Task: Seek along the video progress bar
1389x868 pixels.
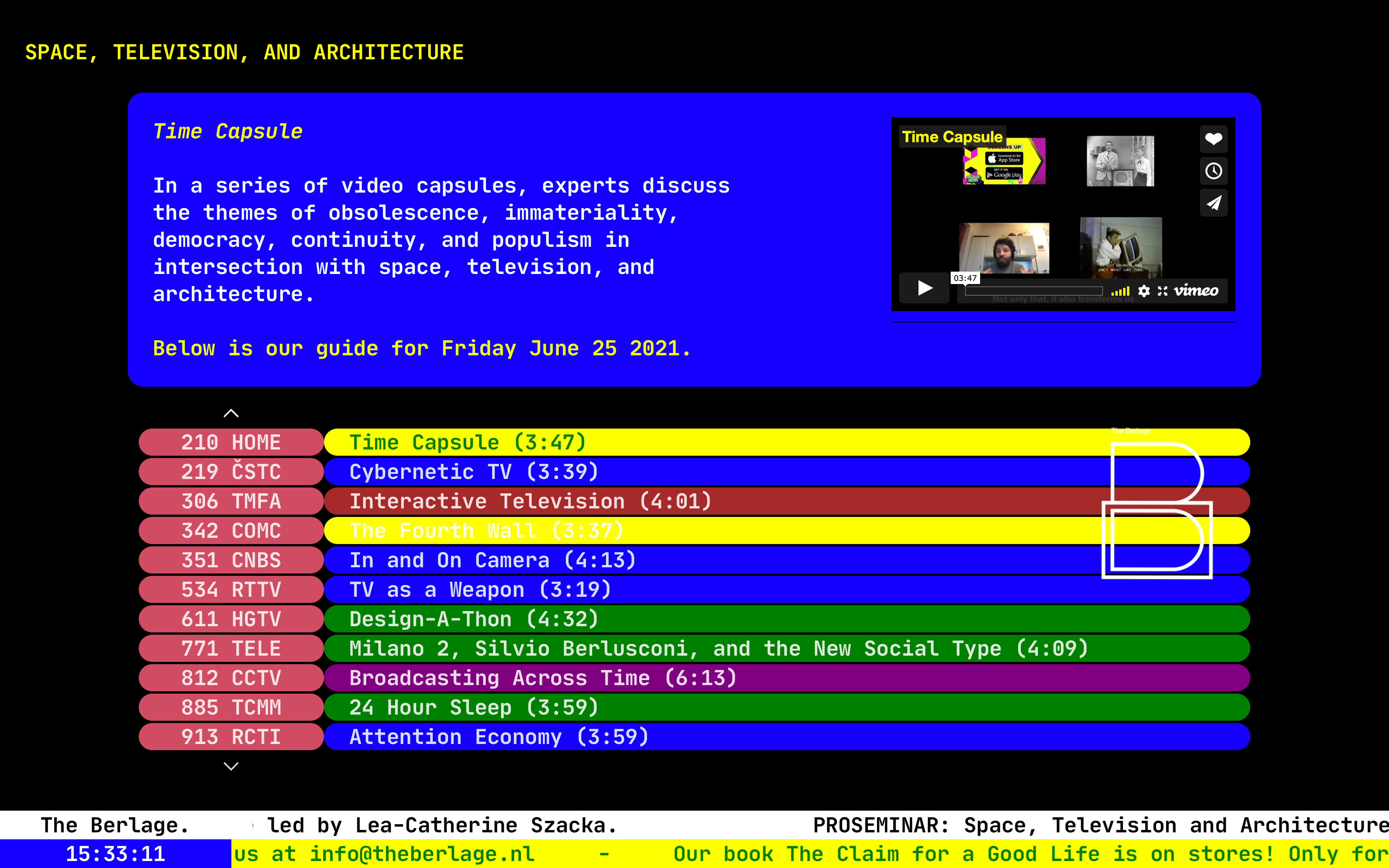Action: [1033, 291]
